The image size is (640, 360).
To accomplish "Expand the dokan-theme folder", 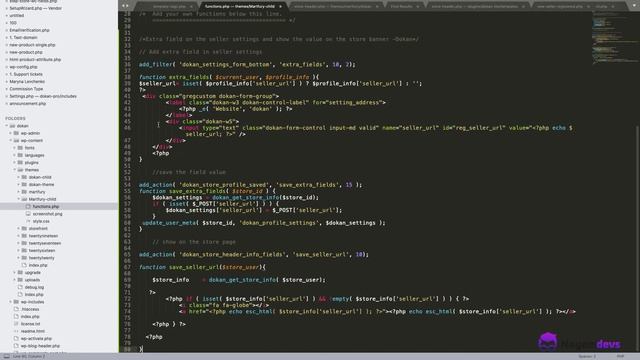I will (x=19, y=184).
